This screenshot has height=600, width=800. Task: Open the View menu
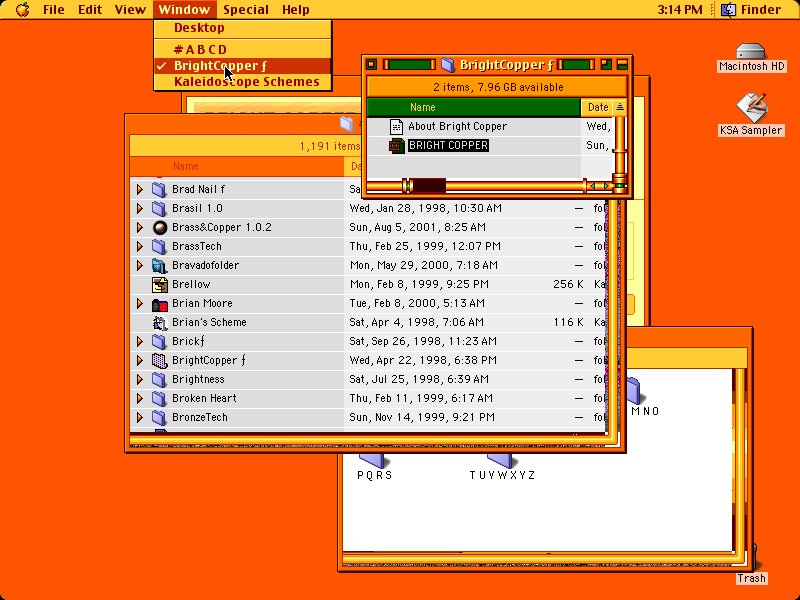130,10
